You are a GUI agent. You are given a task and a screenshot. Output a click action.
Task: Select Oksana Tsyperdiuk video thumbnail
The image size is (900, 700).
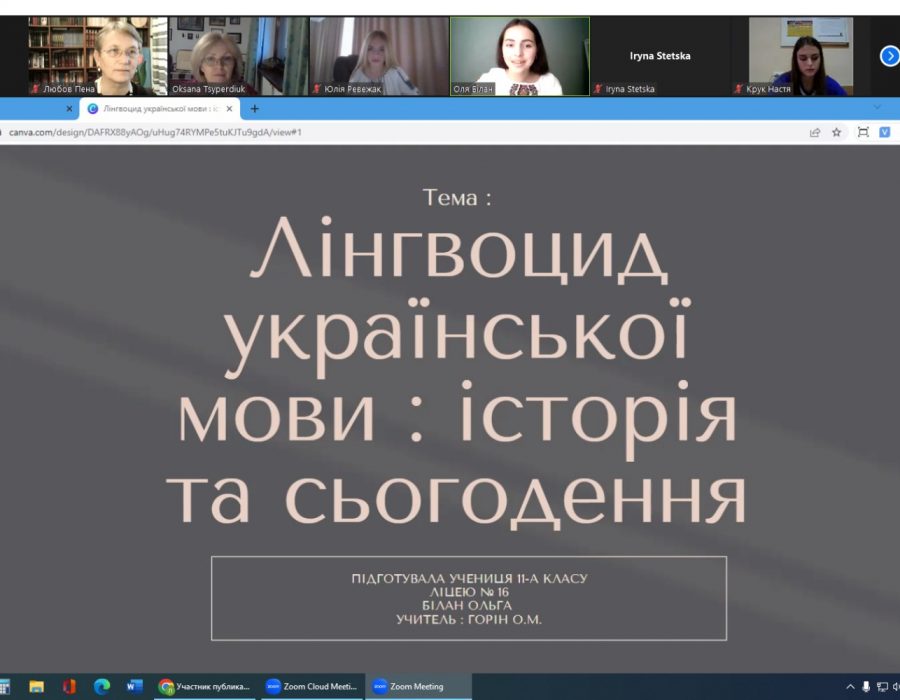tap(238, 56)
